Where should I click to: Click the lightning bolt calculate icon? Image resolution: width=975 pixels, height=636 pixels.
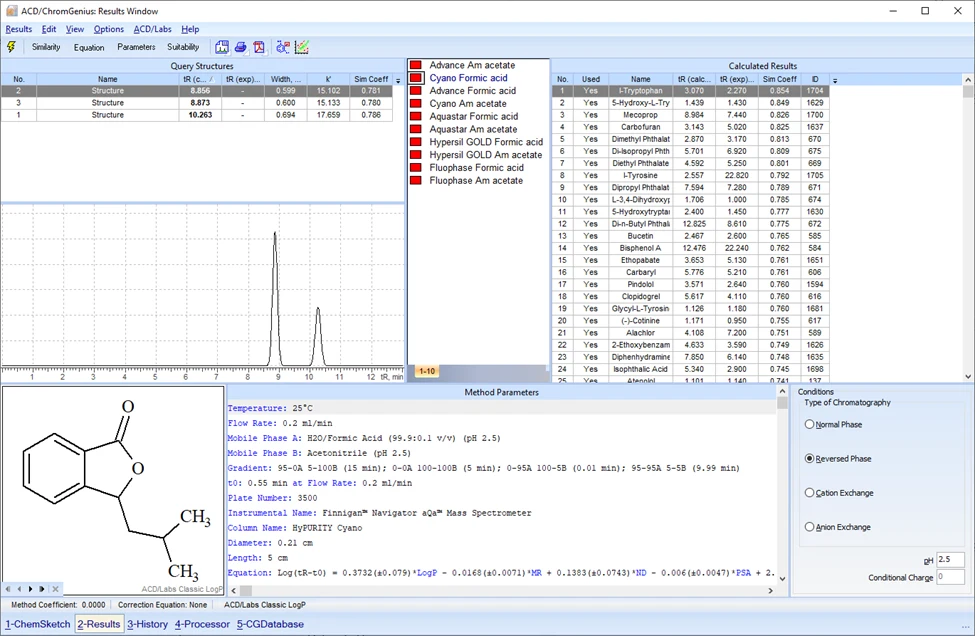(x=11, y=47)
